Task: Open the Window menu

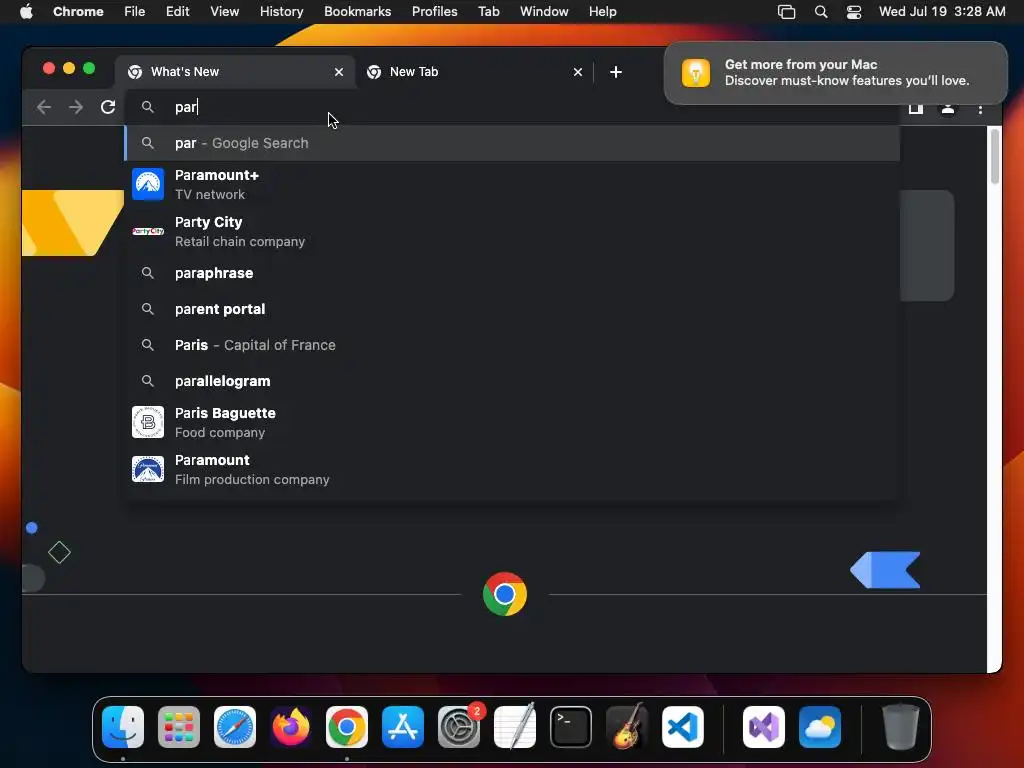Action: 544,11
